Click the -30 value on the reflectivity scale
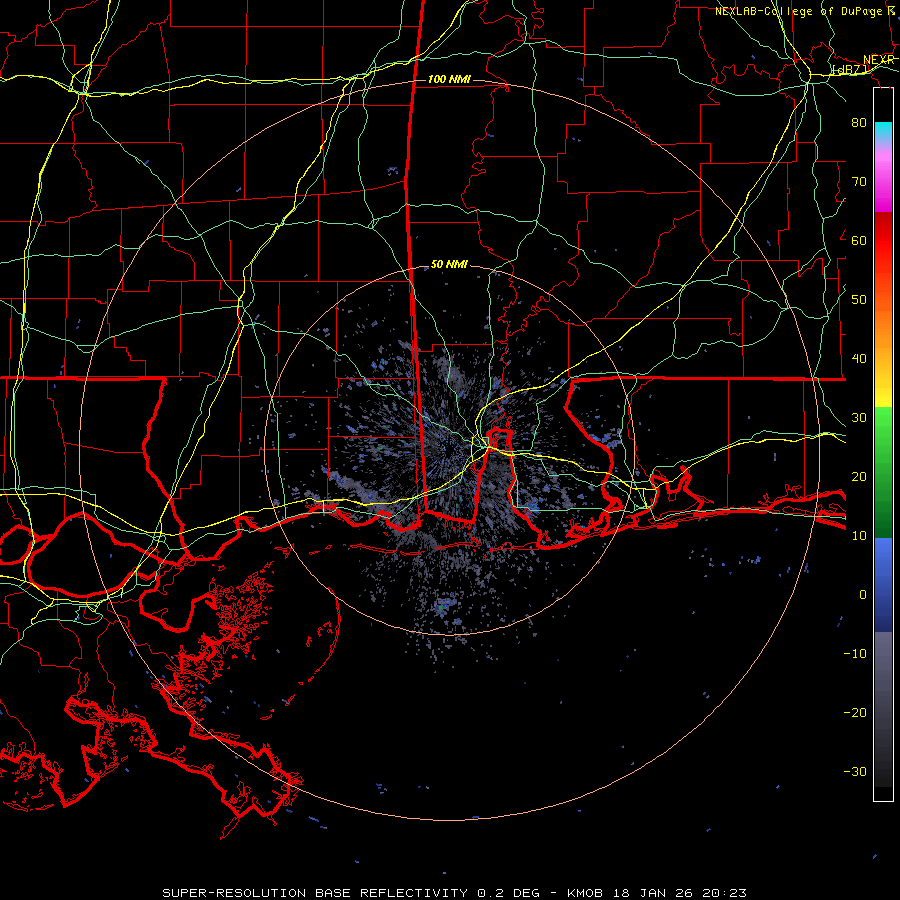The height and width of the screenshot is (900, 900). (x=855, y=771)
